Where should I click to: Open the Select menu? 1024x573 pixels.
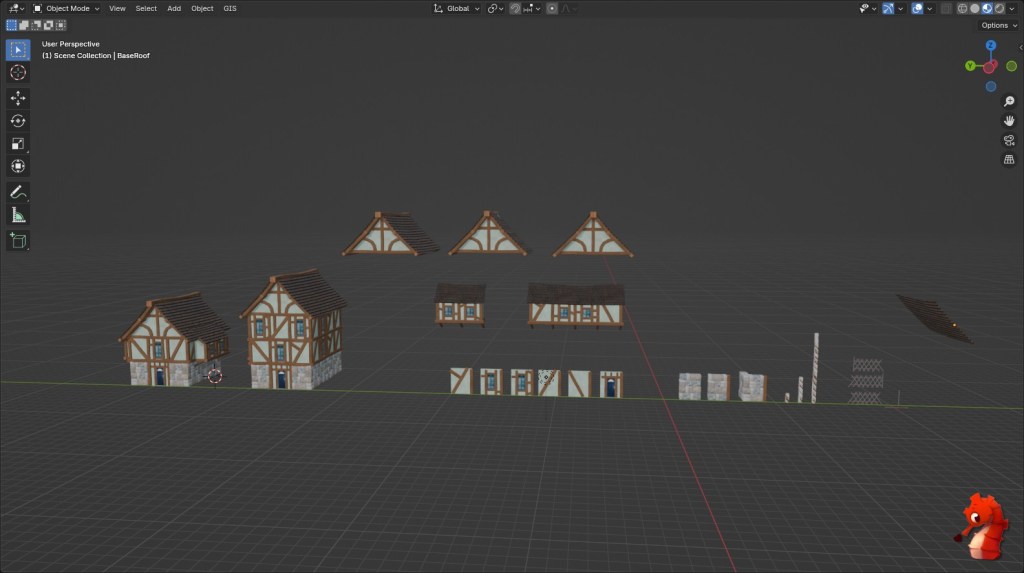pos(146,8)
